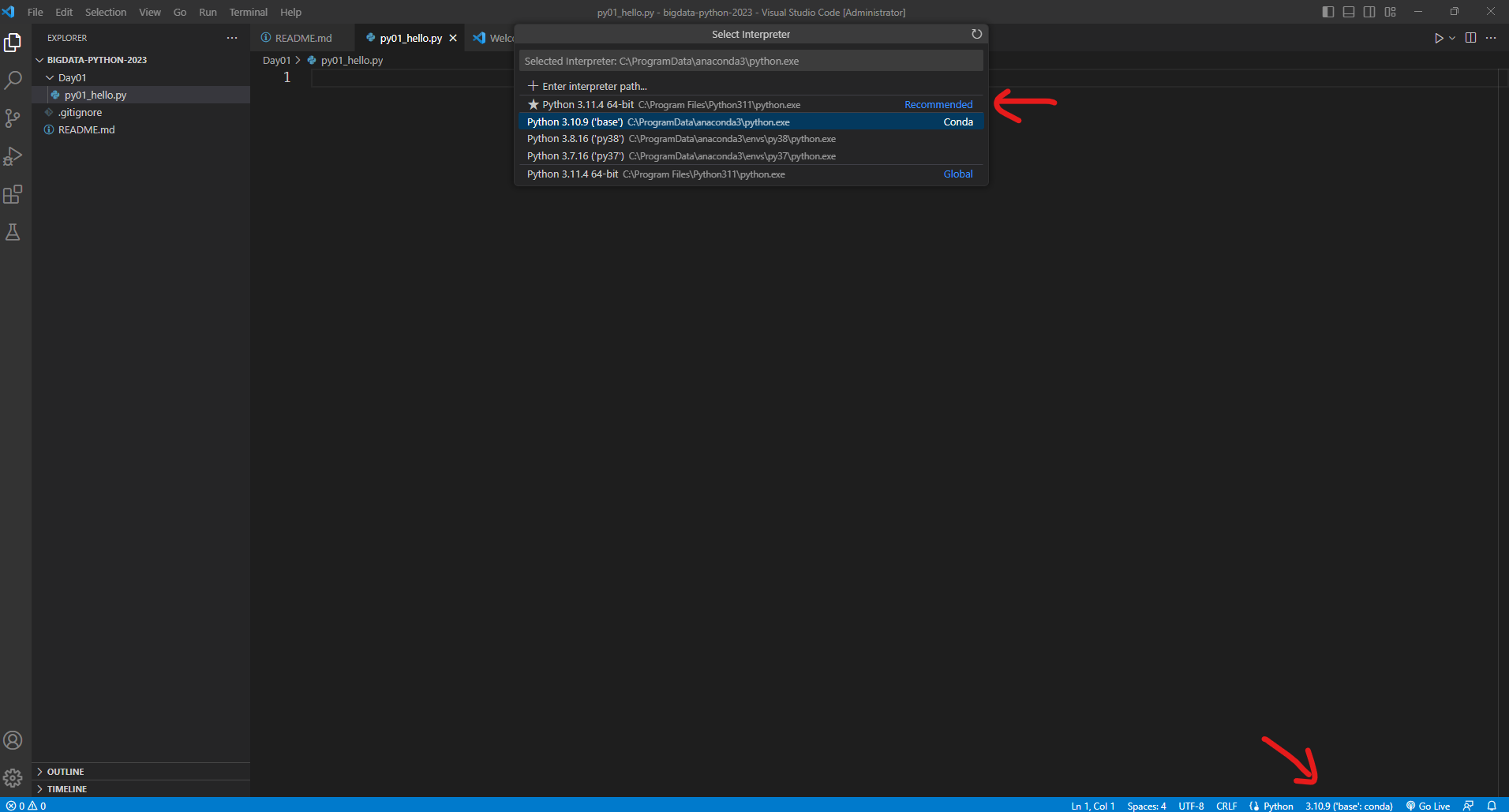The width and height of the screenshot is (1509, 812).
Task: Select Python 3.10.9 base Conda interpreter
Action: [751, 122]
